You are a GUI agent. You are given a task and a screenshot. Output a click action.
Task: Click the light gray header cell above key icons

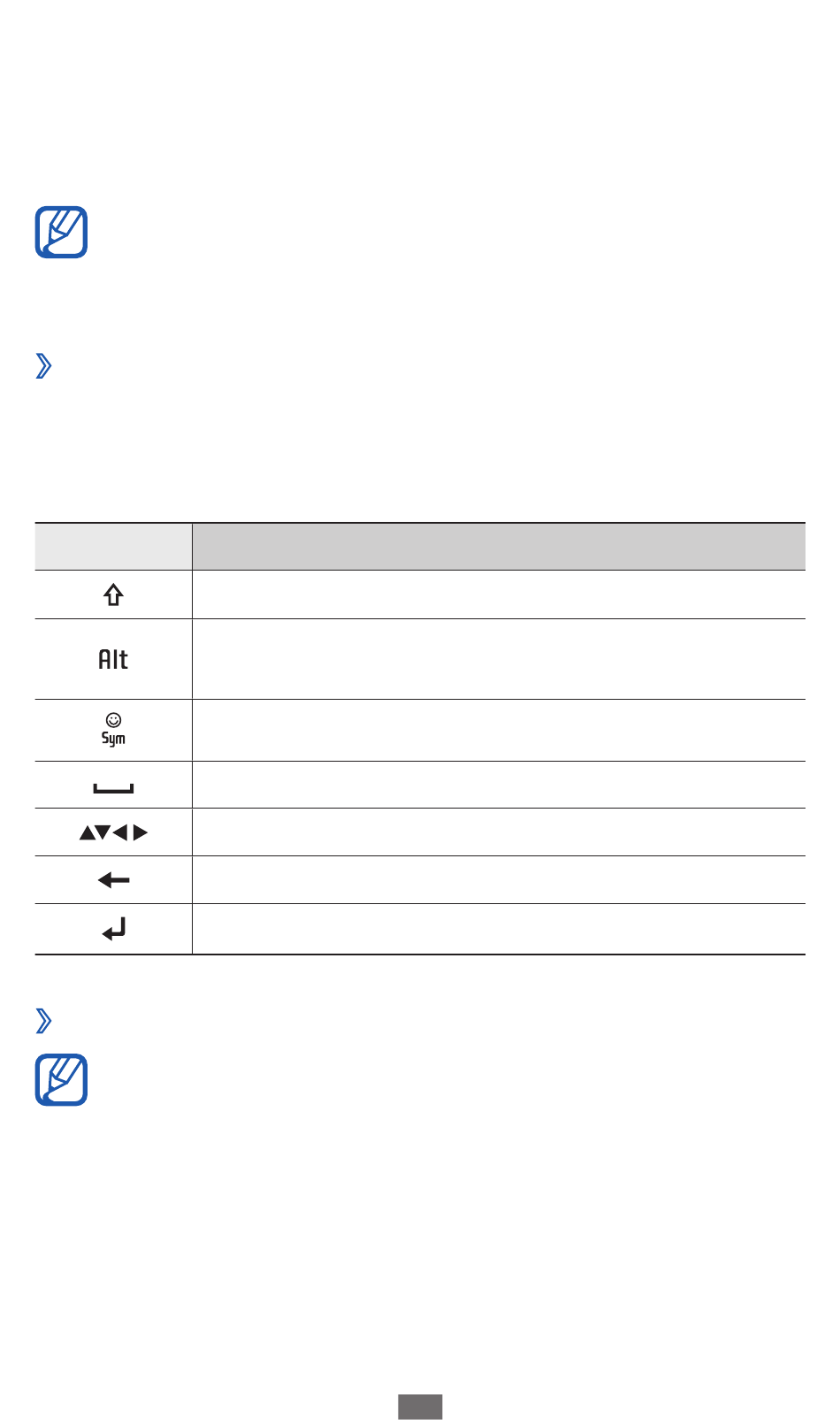click(x=113, y=547)
